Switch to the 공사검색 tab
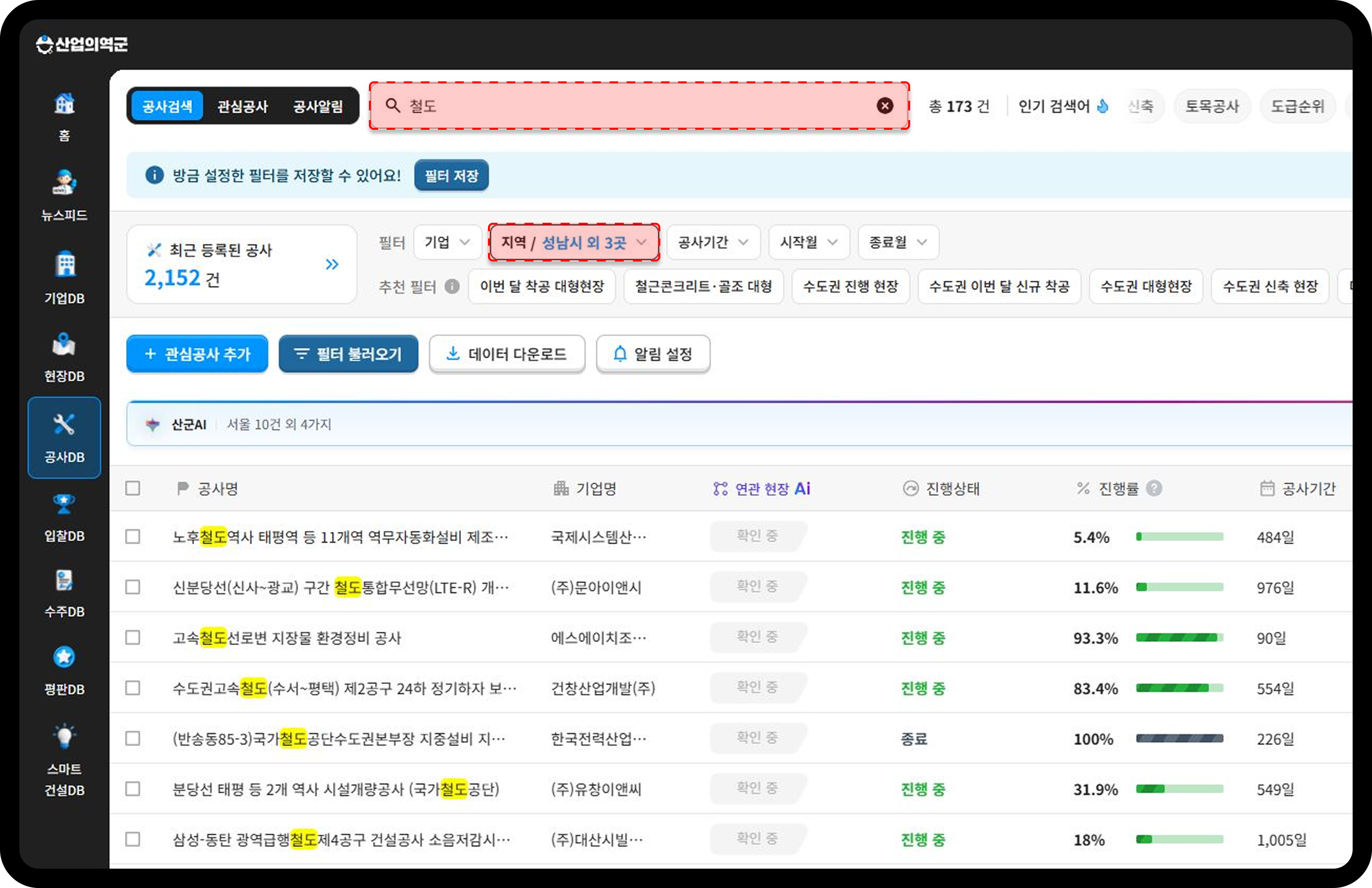Viewport: 1372px width, 888px height. 167,106
